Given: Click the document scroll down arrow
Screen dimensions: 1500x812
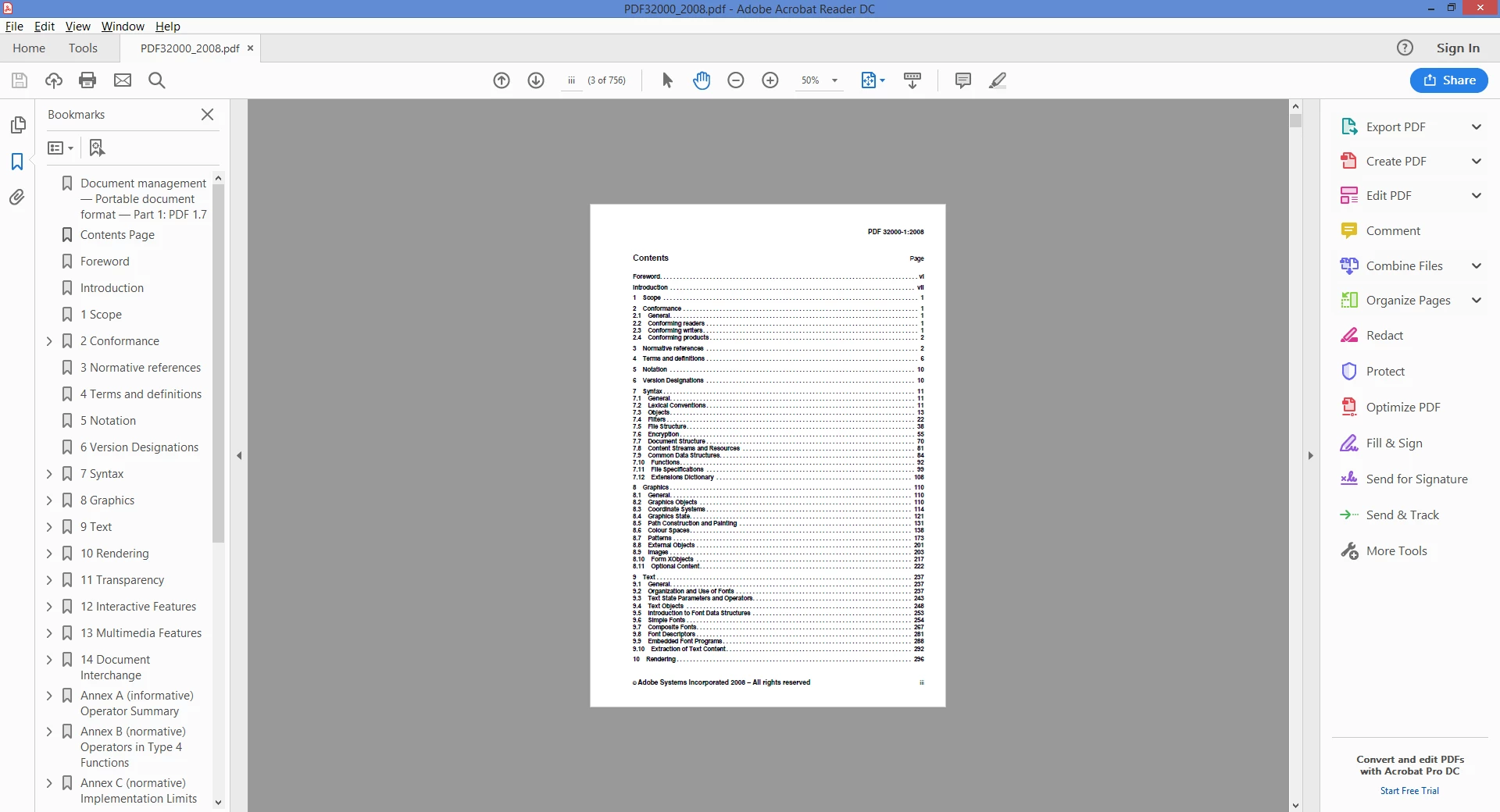Looking at the screenshot, I should 1296,805.
